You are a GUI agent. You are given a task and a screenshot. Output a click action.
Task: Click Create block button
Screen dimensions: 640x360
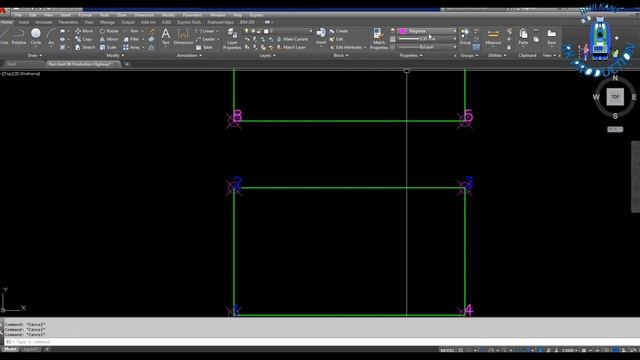(x=339, y=31)
